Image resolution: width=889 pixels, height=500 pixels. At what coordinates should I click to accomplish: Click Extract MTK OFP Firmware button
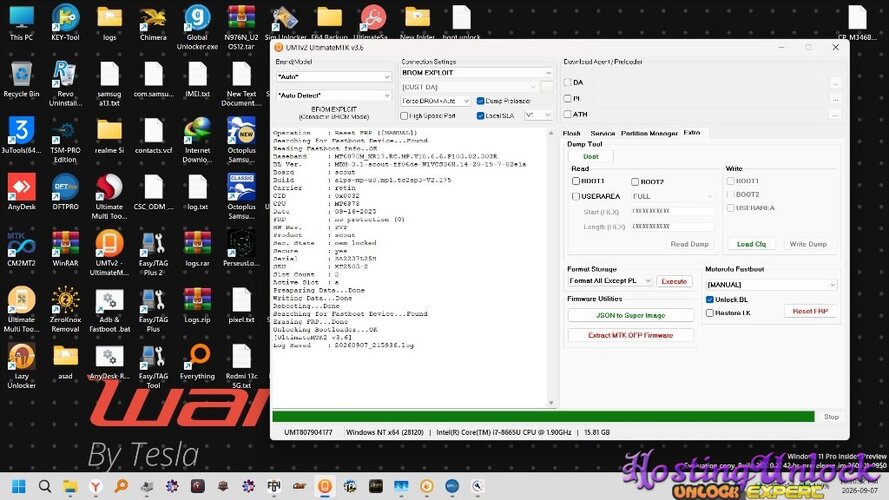point(630,335)
